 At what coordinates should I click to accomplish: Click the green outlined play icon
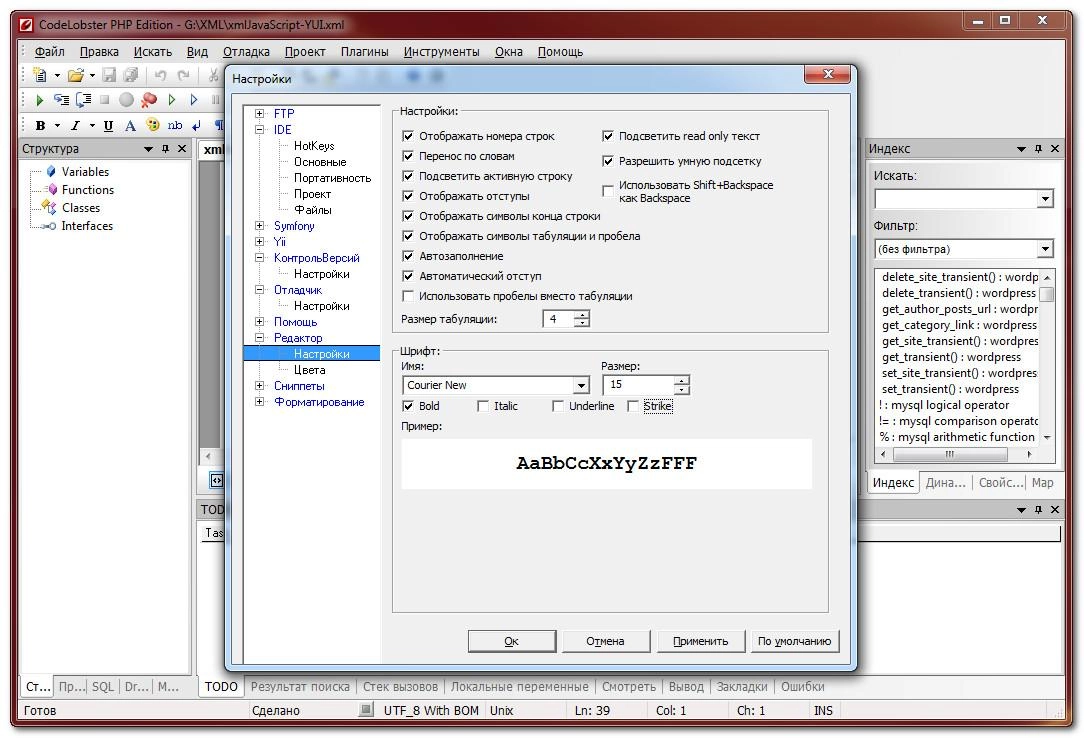coord(172,100)
